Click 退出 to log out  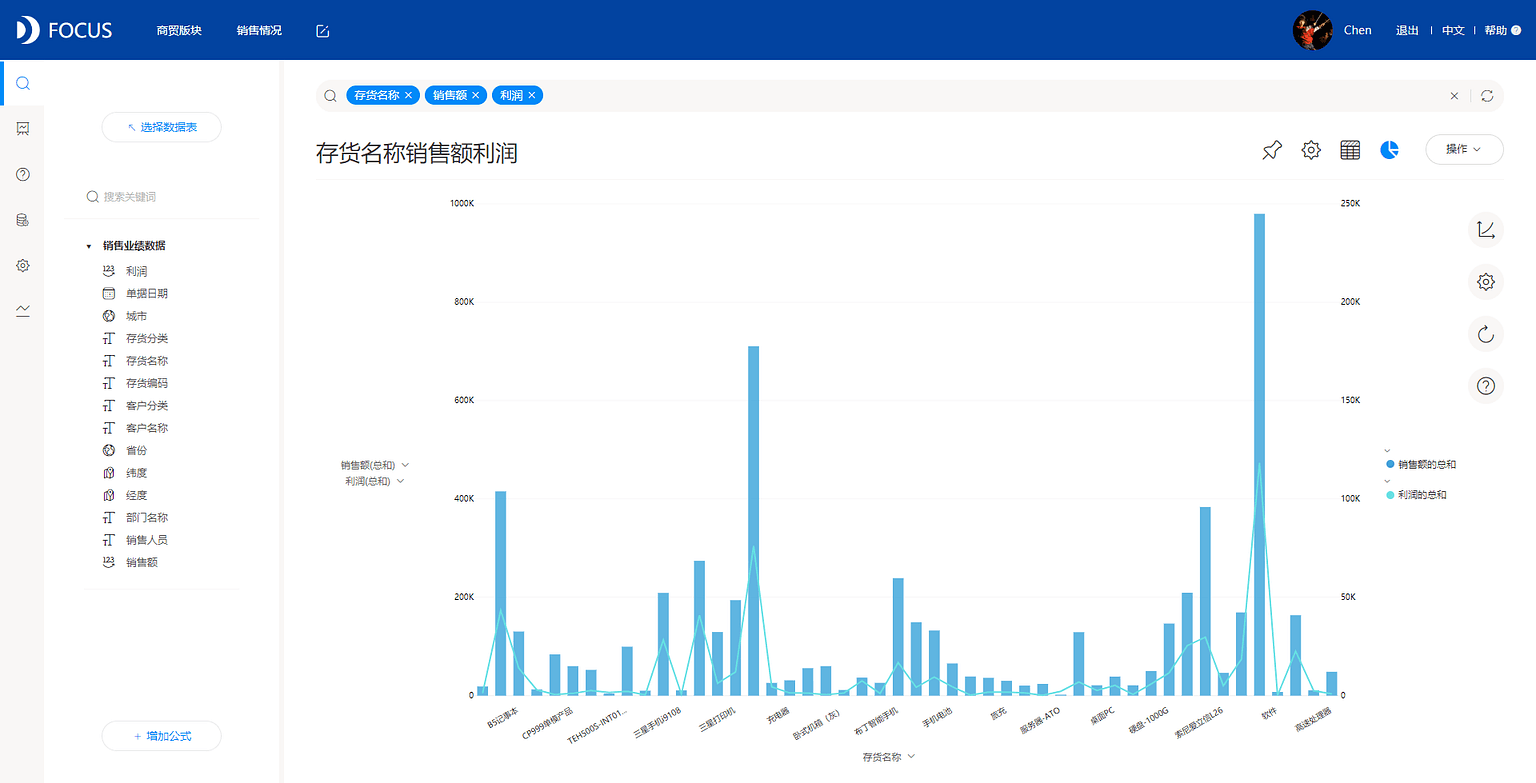pos(1407,31)
